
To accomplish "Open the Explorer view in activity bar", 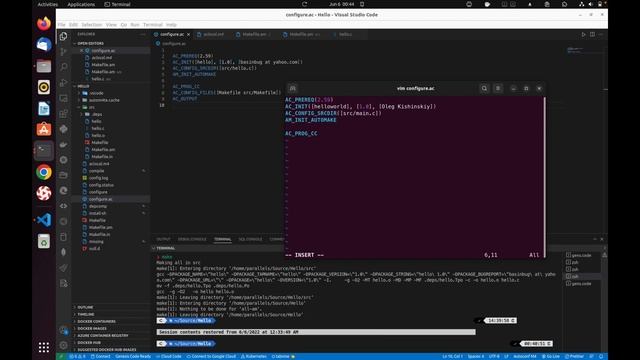I will point(63,36).
